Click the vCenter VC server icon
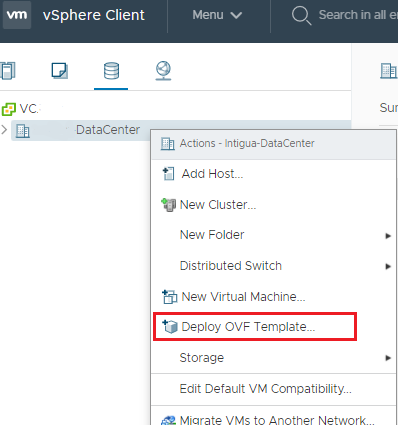Image resolution: width=398 pixels, height=425 pixels. coord(9,109)
